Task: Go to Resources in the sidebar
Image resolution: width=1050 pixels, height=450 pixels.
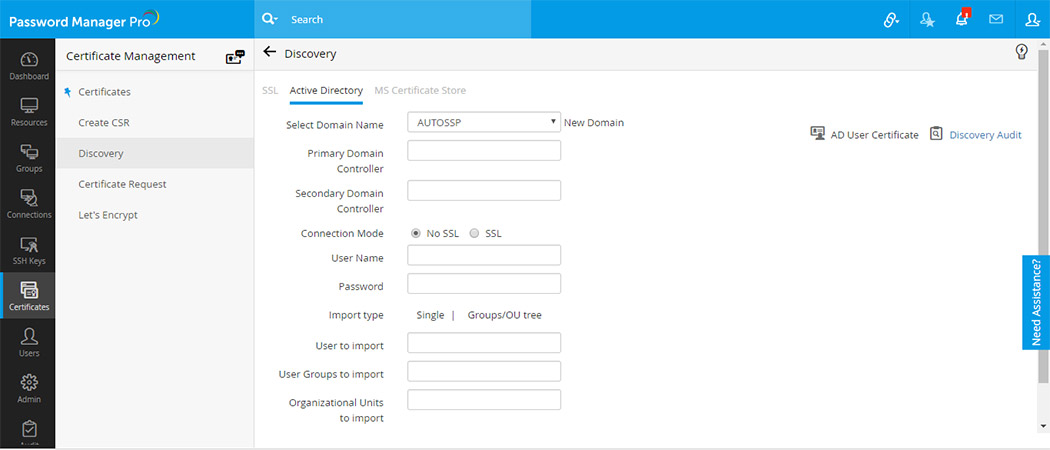Action: (28, 112)
